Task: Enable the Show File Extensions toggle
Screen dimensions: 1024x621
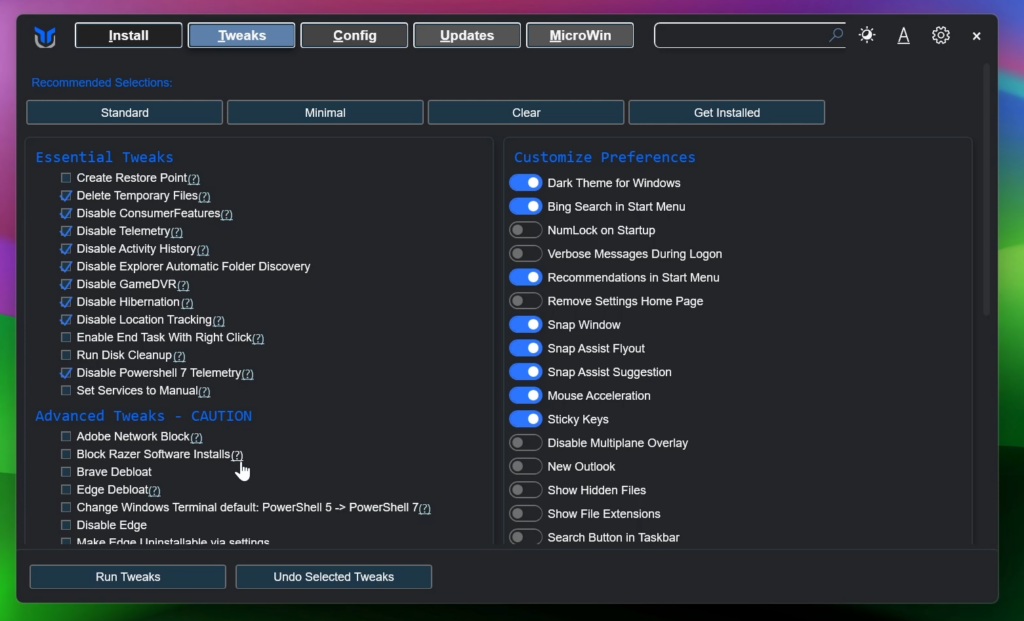Action: 525,514
